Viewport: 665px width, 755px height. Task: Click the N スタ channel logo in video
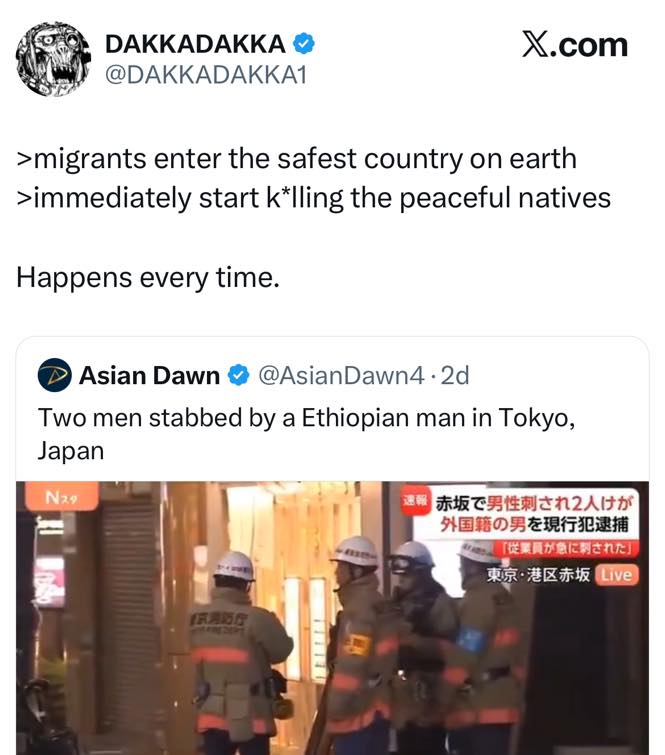62,497
